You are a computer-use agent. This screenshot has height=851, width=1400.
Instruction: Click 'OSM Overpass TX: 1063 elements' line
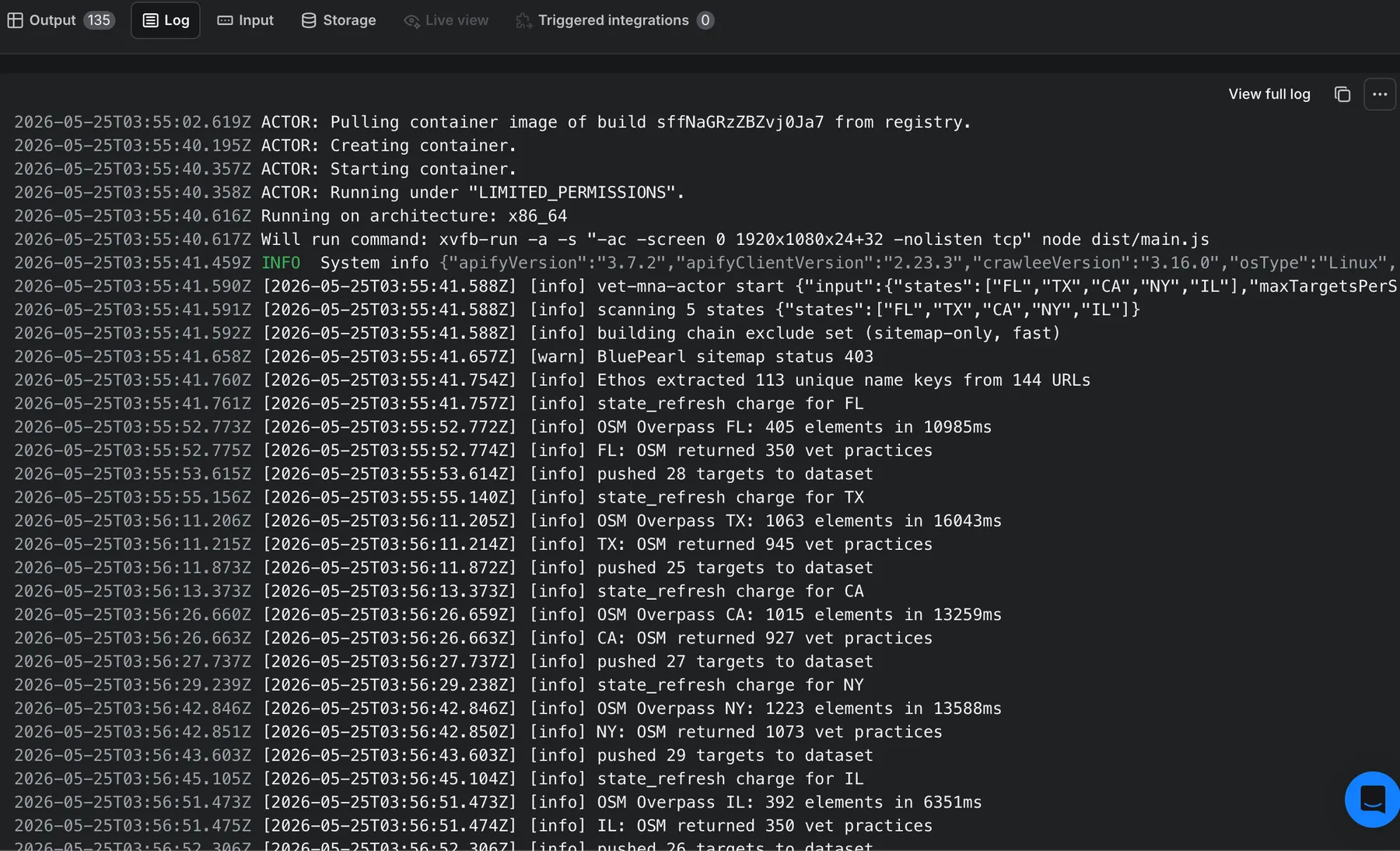pyautogui.click(x=508, y=520)
